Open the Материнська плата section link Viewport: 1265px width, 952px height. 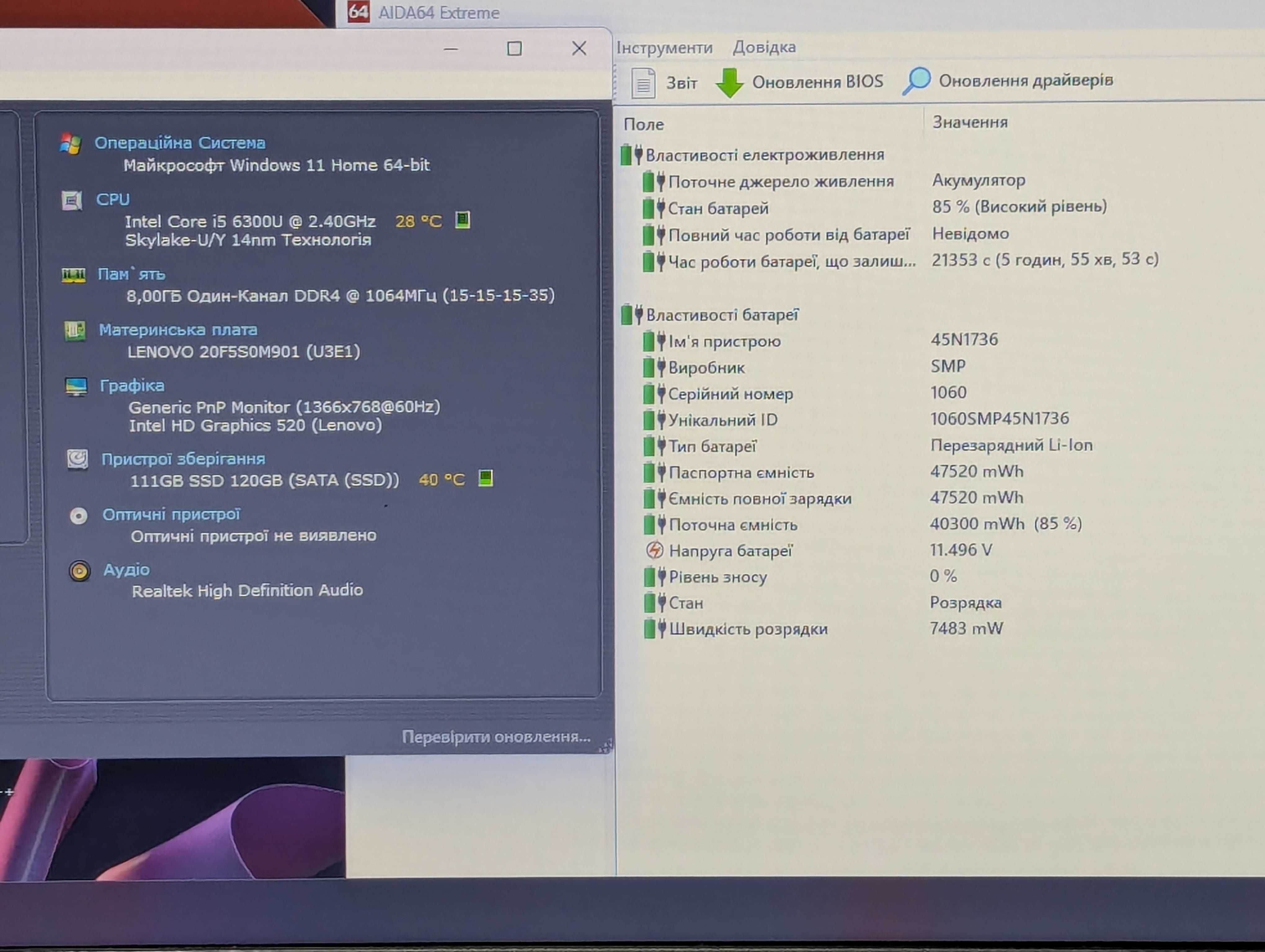click(x=178, y=330)
